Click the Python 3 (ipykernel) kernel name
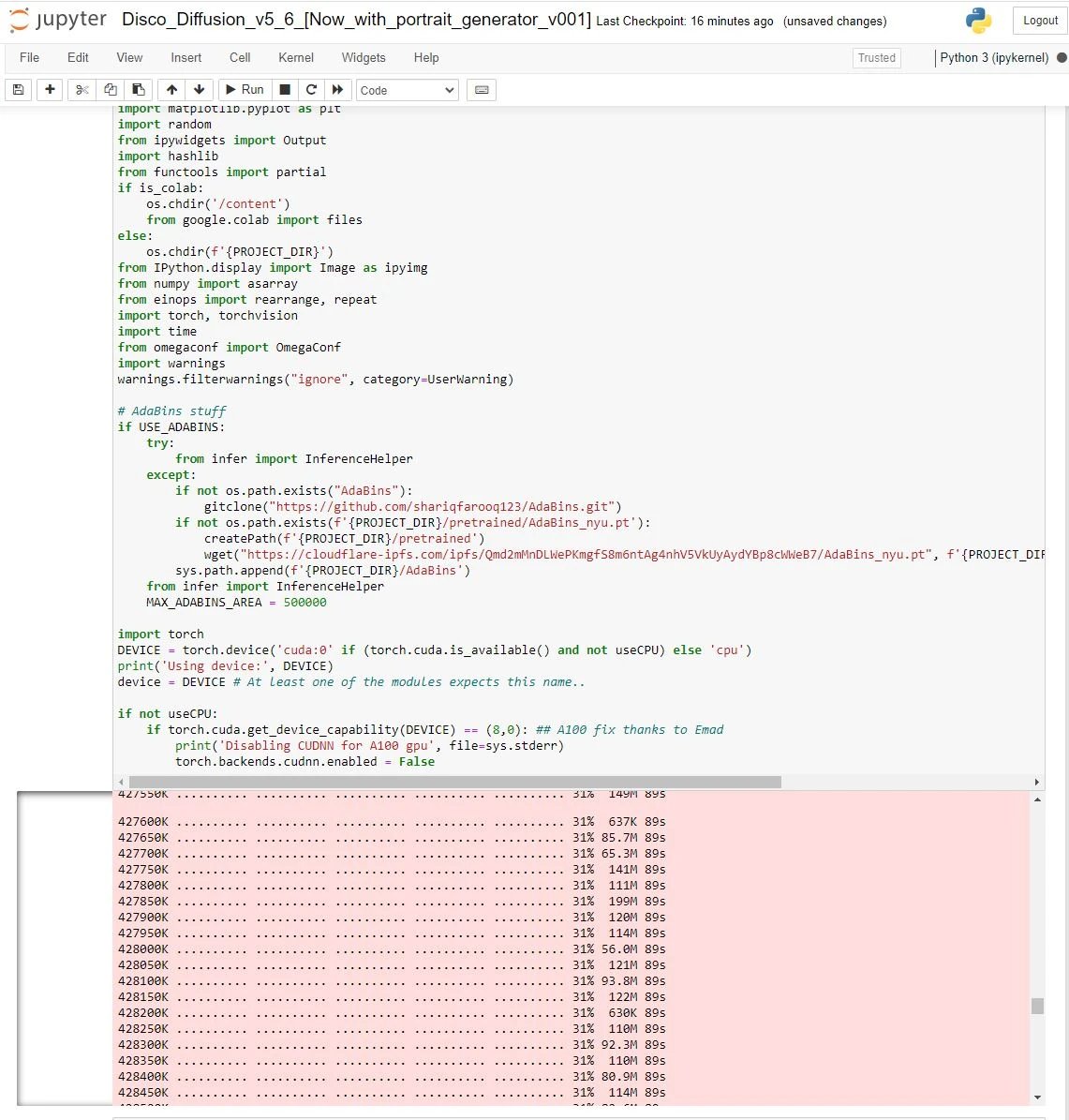 [994, 58]
